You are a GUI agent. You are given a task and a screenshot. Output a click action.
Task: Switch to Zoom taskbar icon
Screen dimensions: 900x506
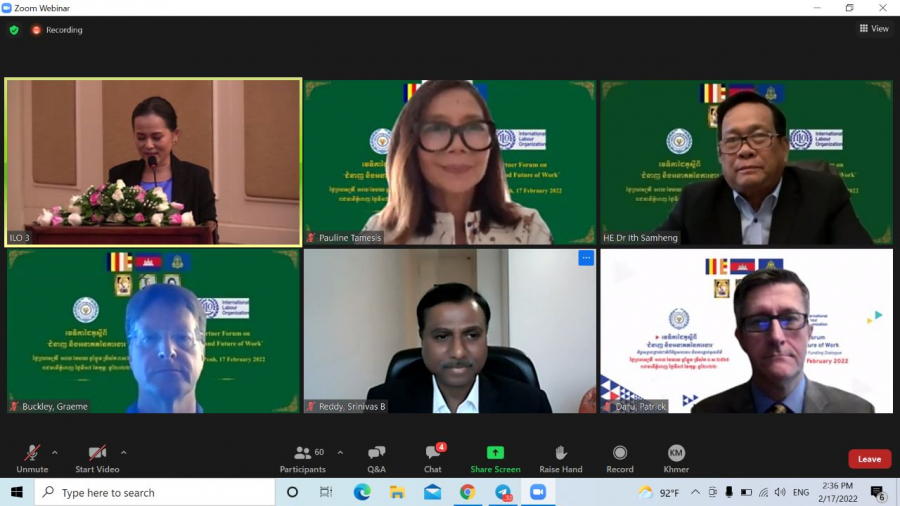(538, 492)
